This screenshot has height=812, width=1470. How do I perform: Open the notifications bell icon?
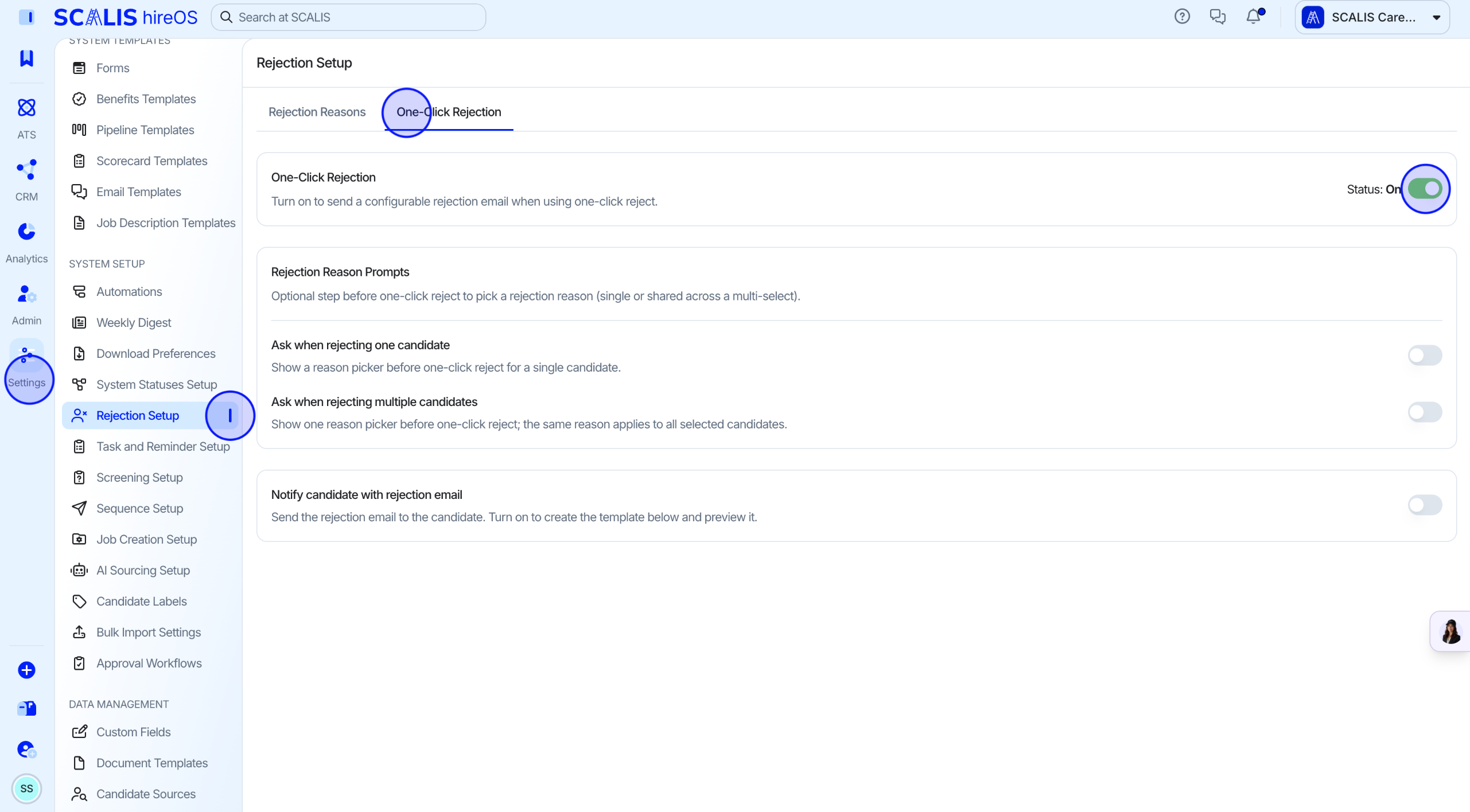[1254, 17]
